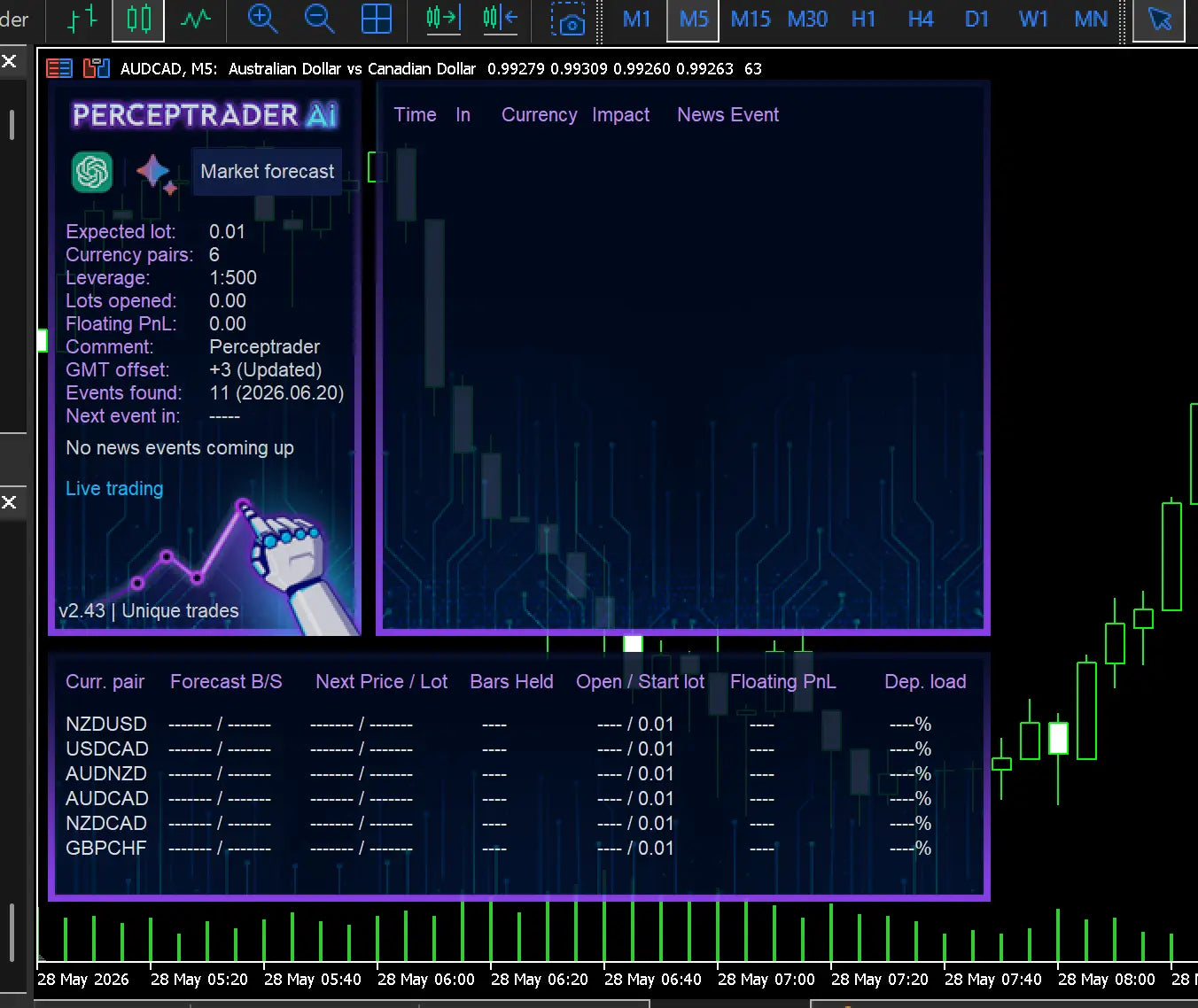
Task: Select the cursor pointer tool
Action: tap(1159, 19)
